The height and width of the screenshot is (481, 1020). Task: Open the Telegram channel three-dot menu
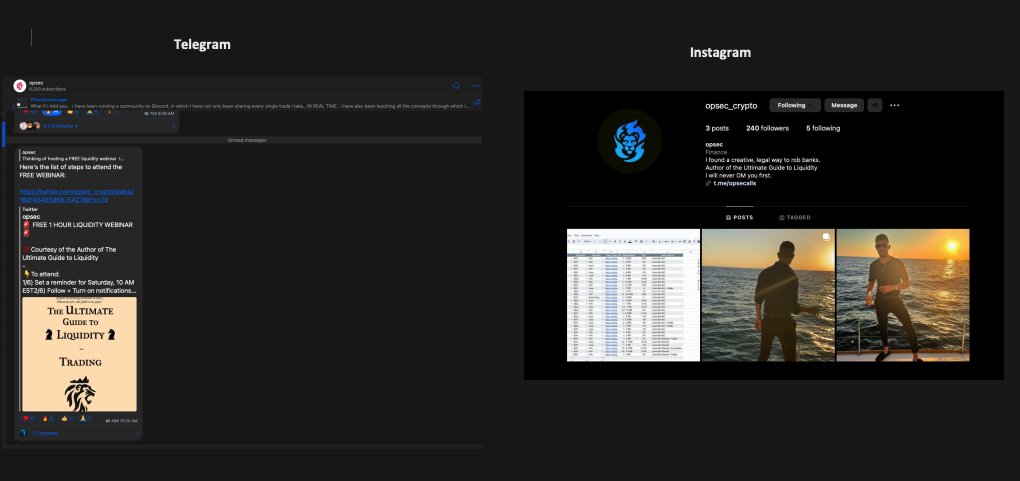476,85
